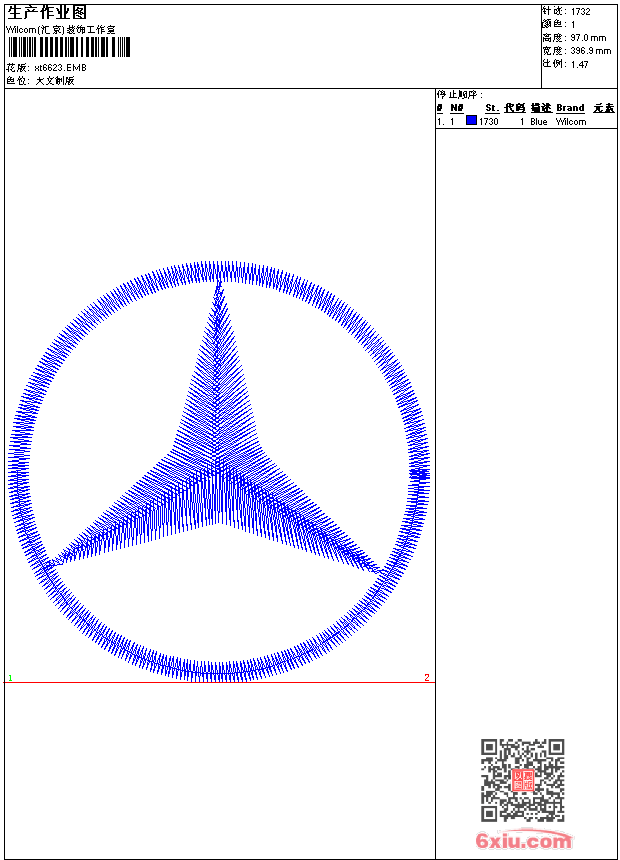Image resolution: width=620 pixels, height=860 pixels.
Task: Click the xt6623.EMB design file name
Action: (x=61, y=67)
